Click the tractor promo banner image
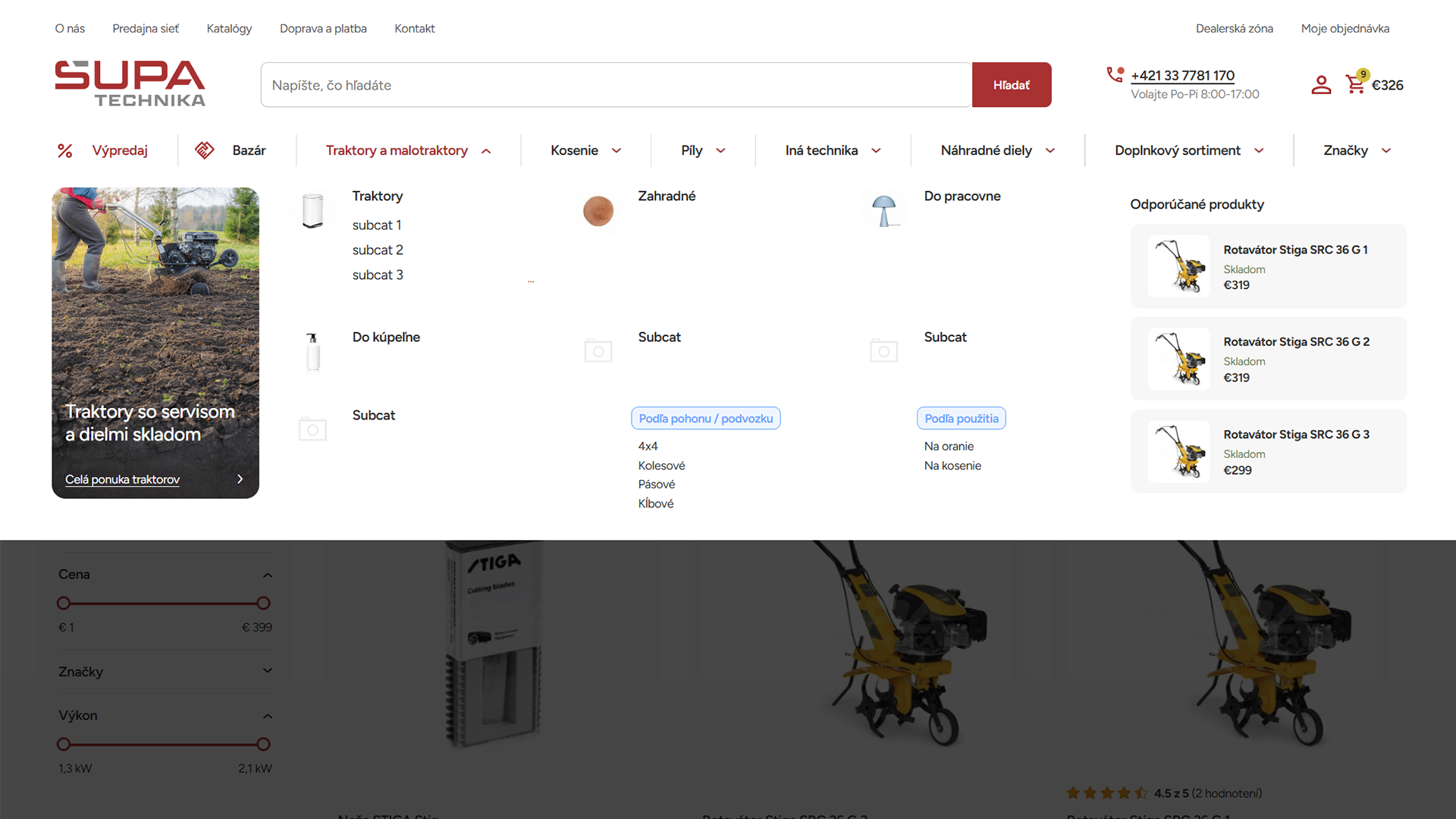 tap(155, 343)
